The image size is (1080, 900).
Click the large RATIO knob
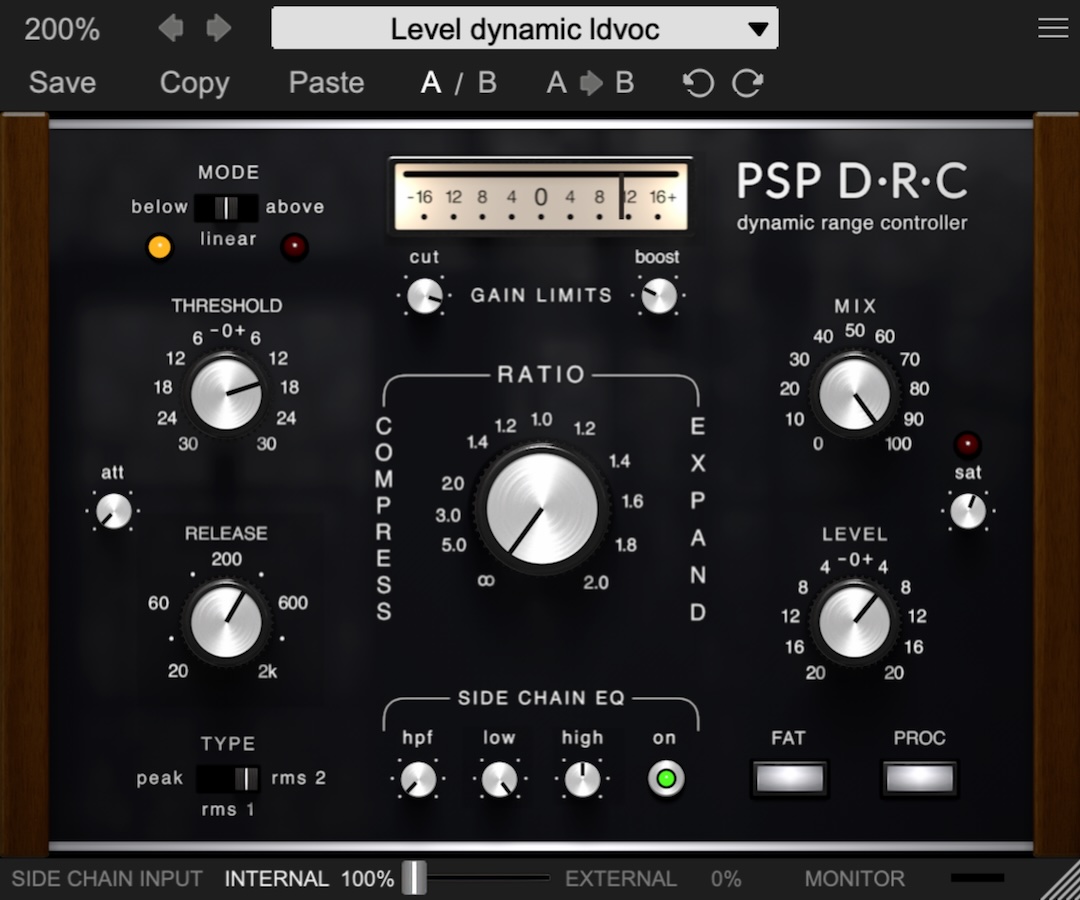(542, 507)
